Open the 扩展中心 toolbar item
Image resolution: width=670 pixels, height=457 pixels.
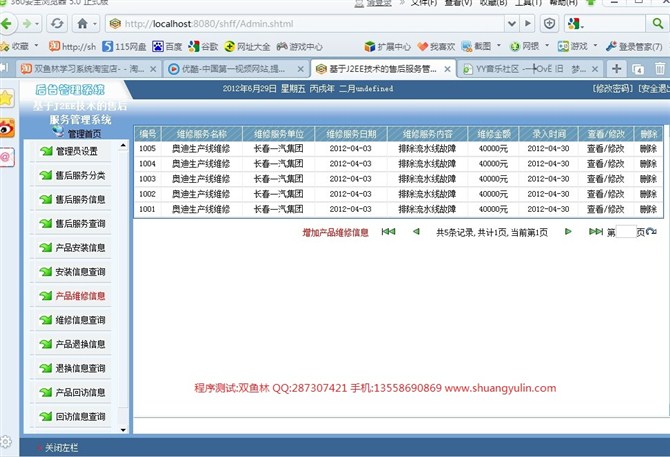(388, 47)
